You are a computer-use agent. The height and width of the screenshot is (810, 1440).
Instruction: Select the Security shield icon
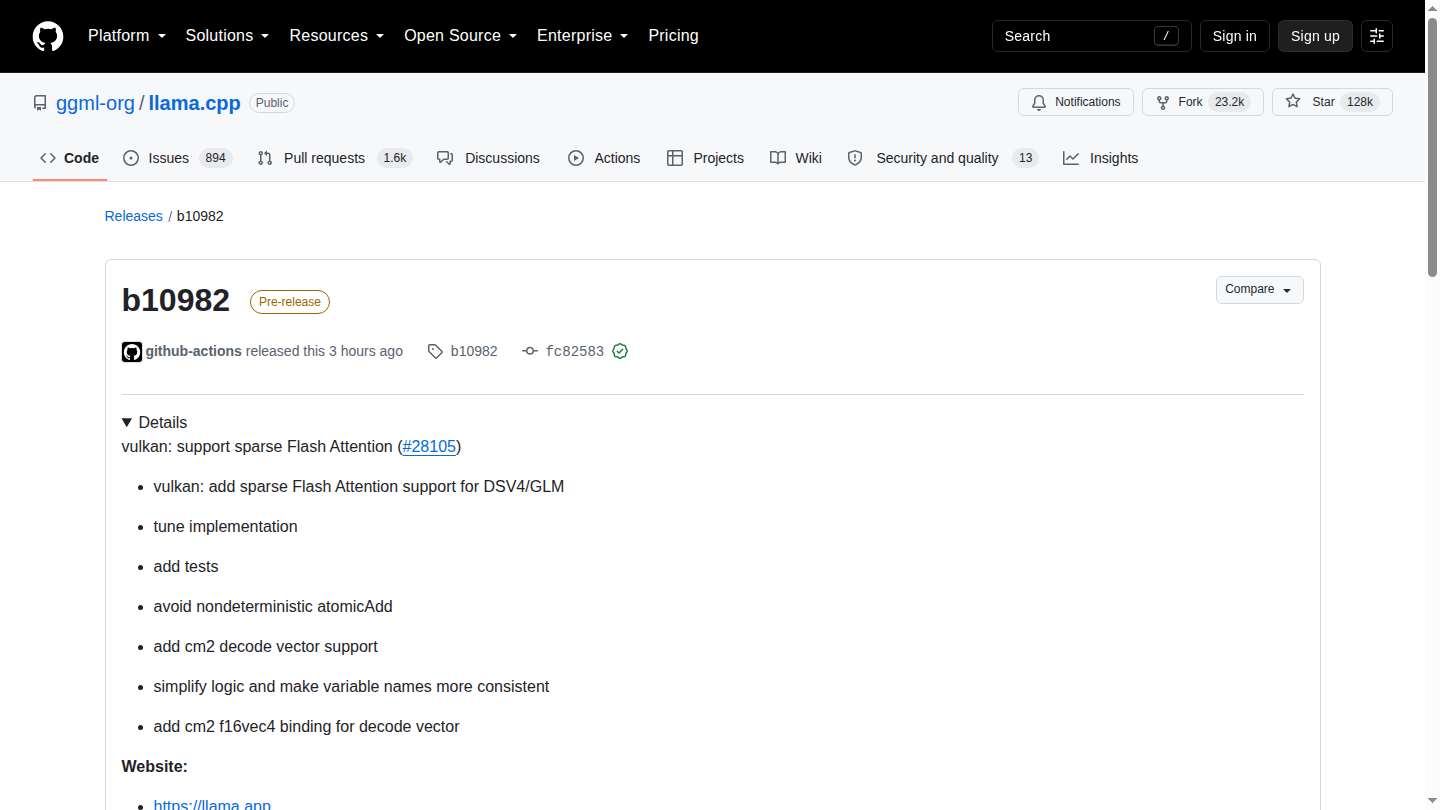(855, 158)
